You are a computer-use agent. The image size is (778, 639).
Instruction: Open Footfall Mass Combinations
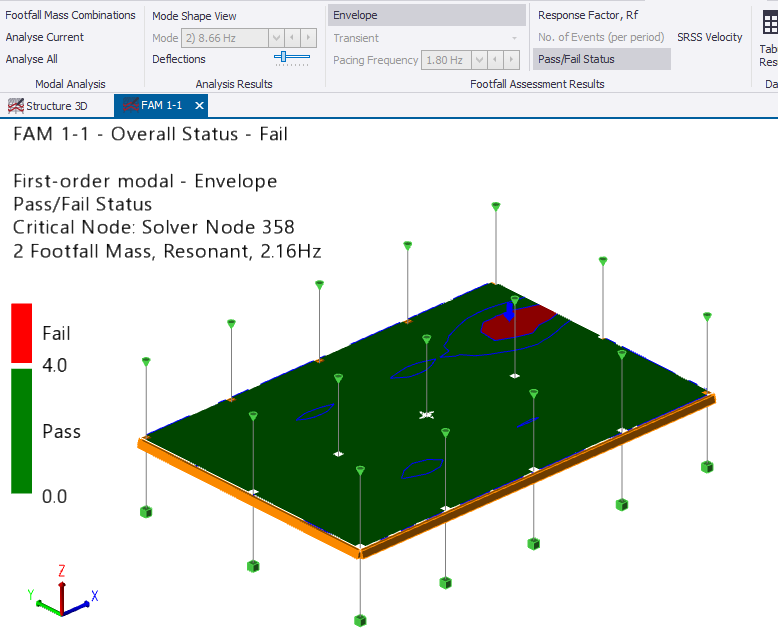pyautogui.click(x=71, y=15)
